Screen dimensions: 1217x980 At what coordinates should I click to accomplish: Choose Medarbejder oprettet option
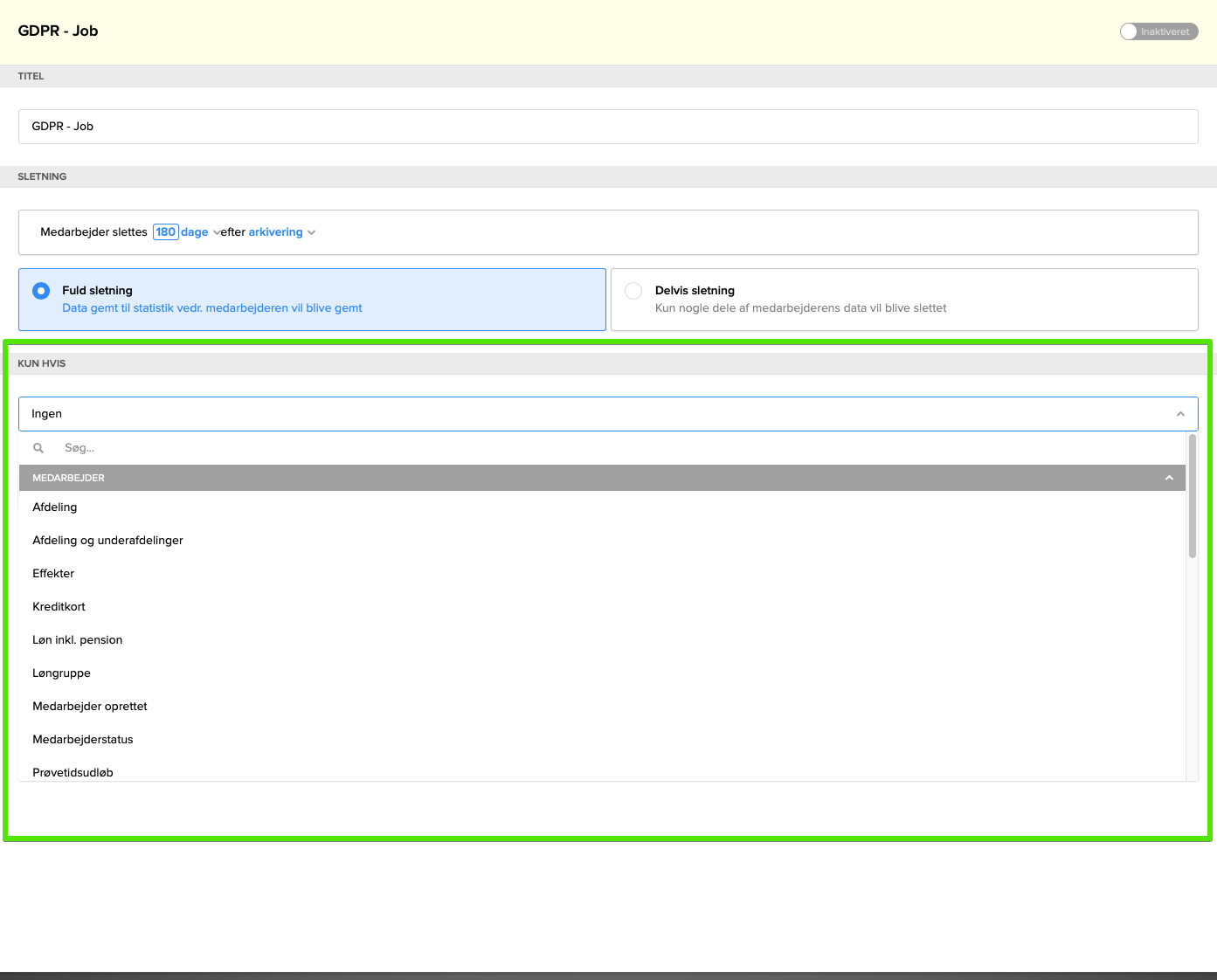90,707
